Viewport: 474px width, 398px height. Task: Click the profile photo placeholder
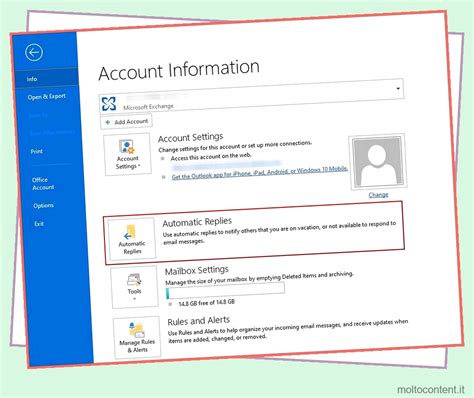[378, 162]
